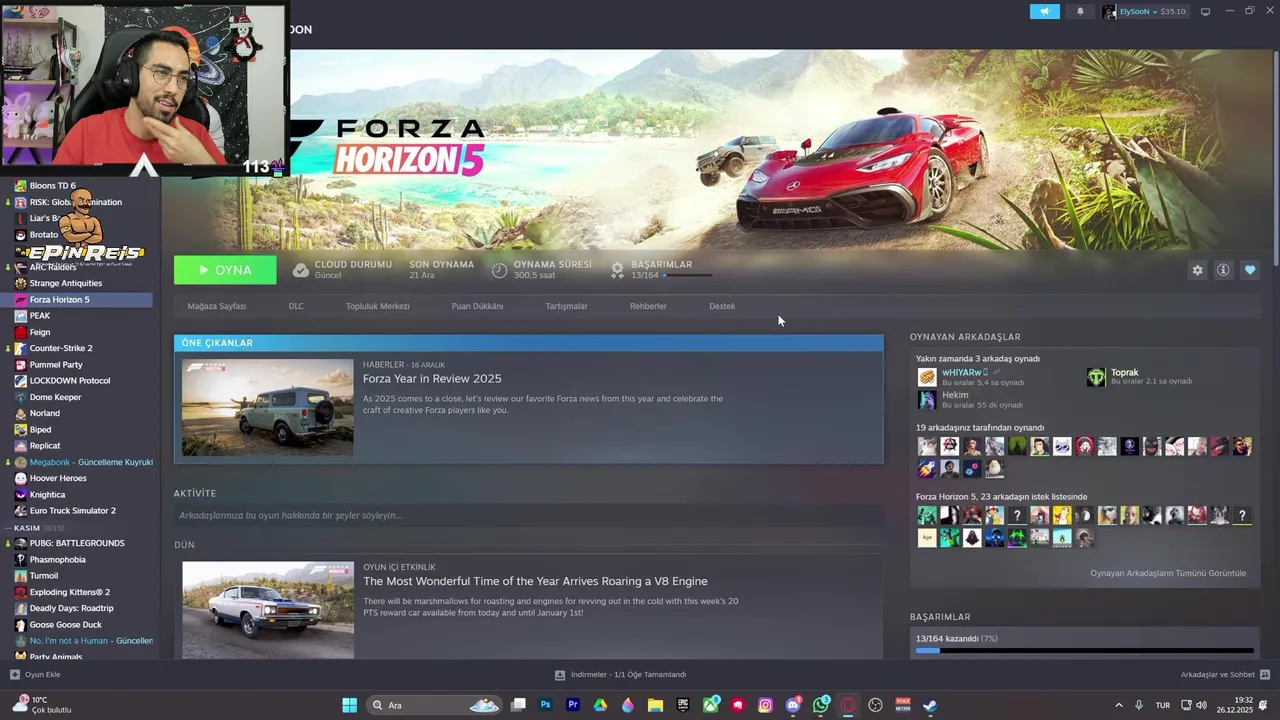Switch to Big Picture mode monitor icon
The image size is (1280, 720).
pos(1205,11)
